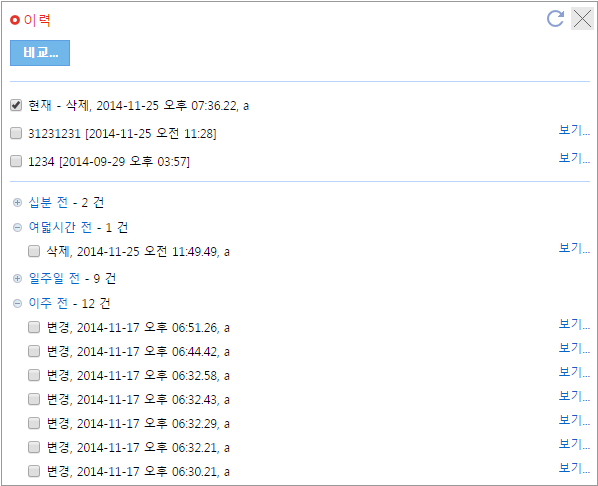Click the 일주일 전 group label
The image size is (598, 486).
54,278
